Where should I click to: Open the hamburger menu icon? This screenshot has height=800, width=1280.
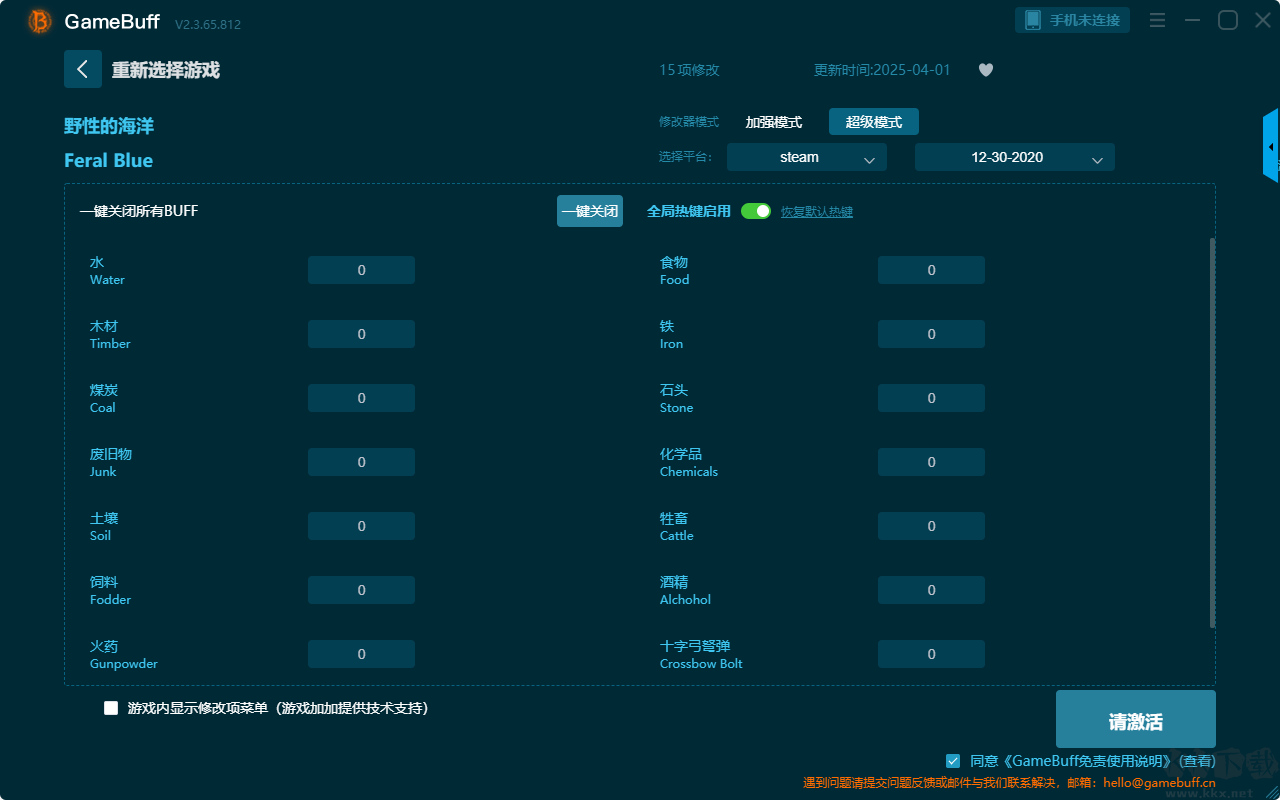point(1157,20)
